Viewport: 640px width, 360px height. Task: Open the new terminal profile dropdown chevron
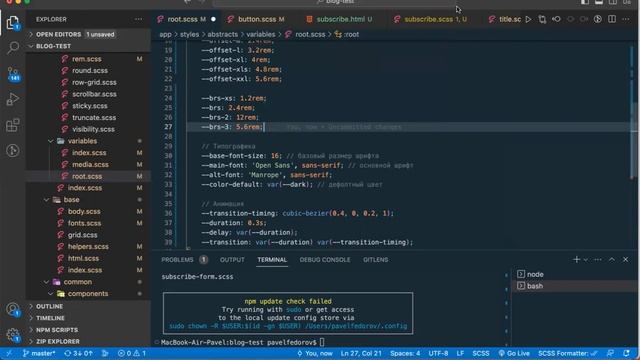point(586,260)
